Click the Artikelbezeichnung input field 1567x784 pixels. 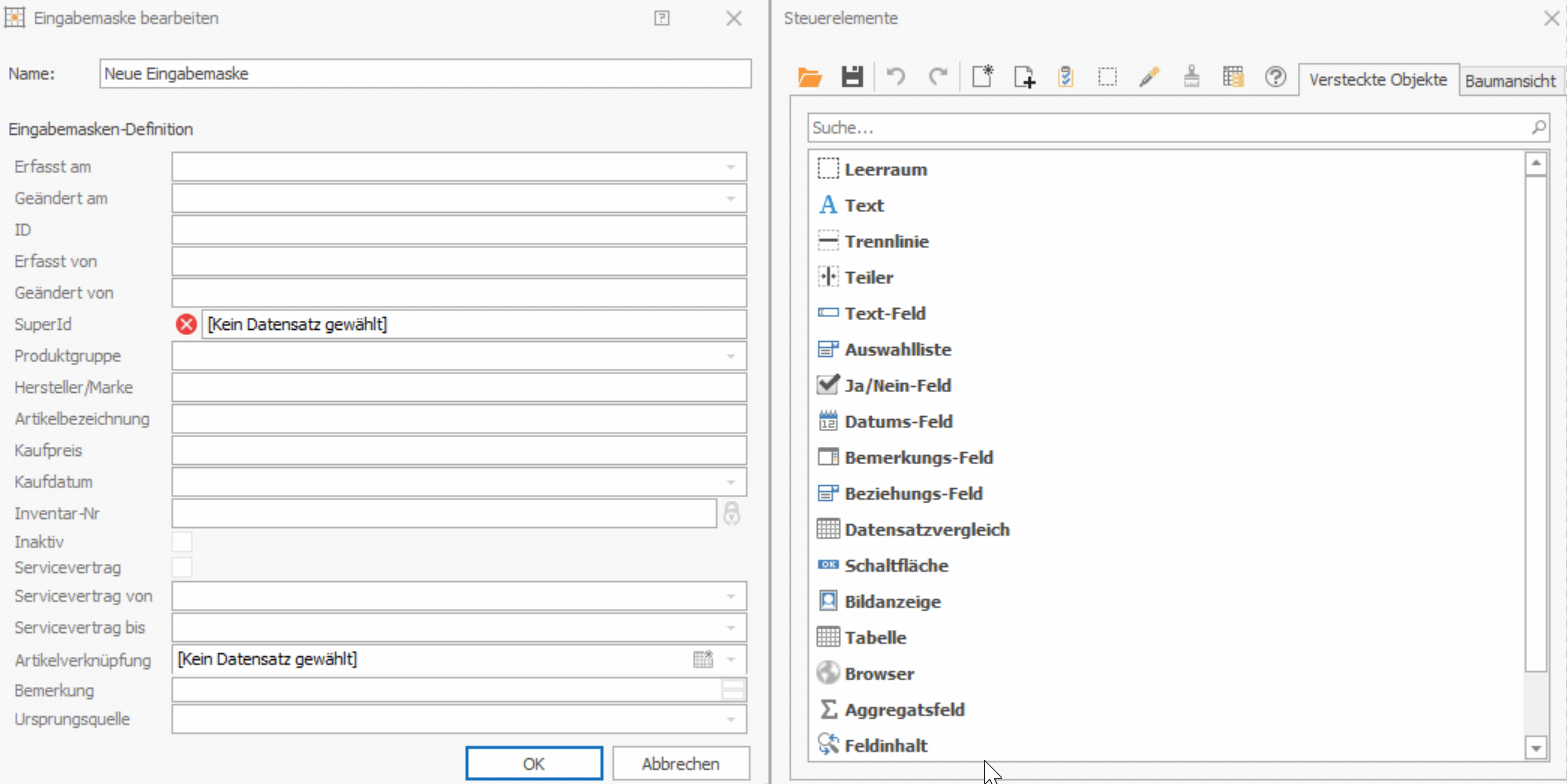tap(459, 419)
